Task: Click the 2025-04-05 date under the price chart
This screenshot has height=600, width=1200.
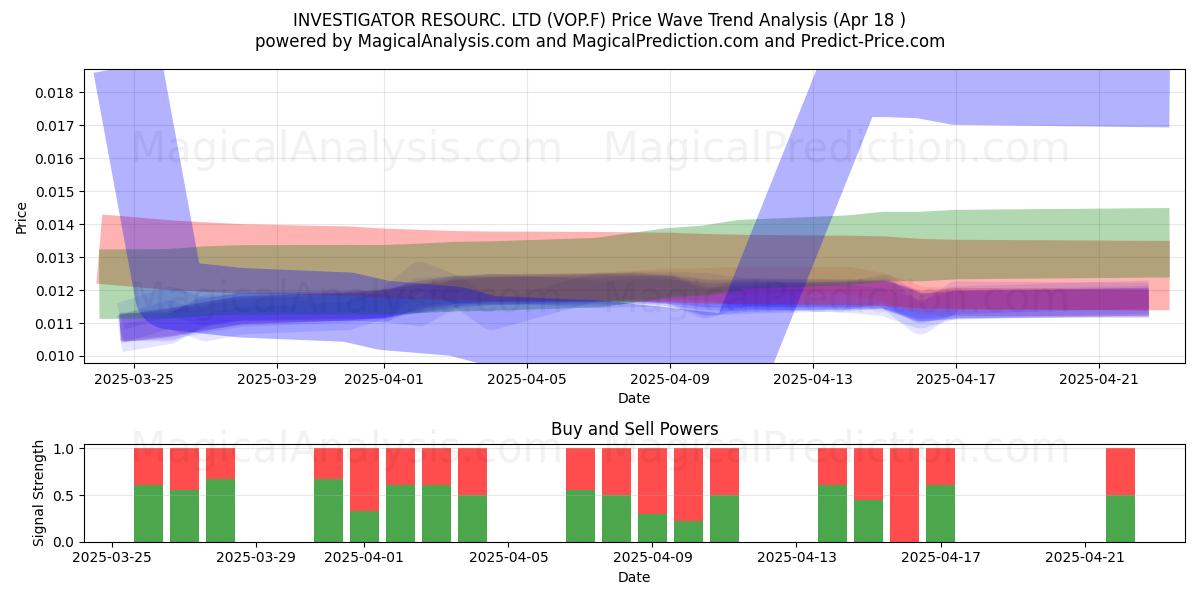Action: (527, 380)
